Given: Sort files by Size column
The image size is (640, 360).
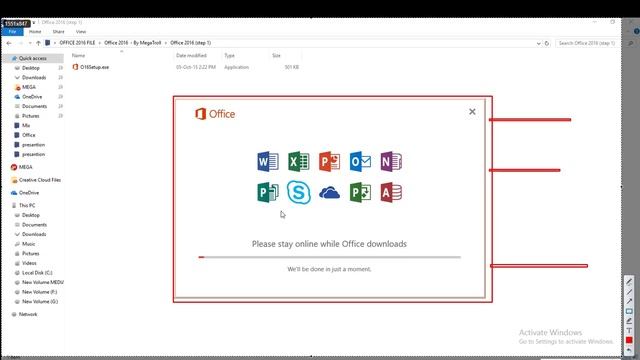Looking at the screenshot, I should (x=276, y=56).
